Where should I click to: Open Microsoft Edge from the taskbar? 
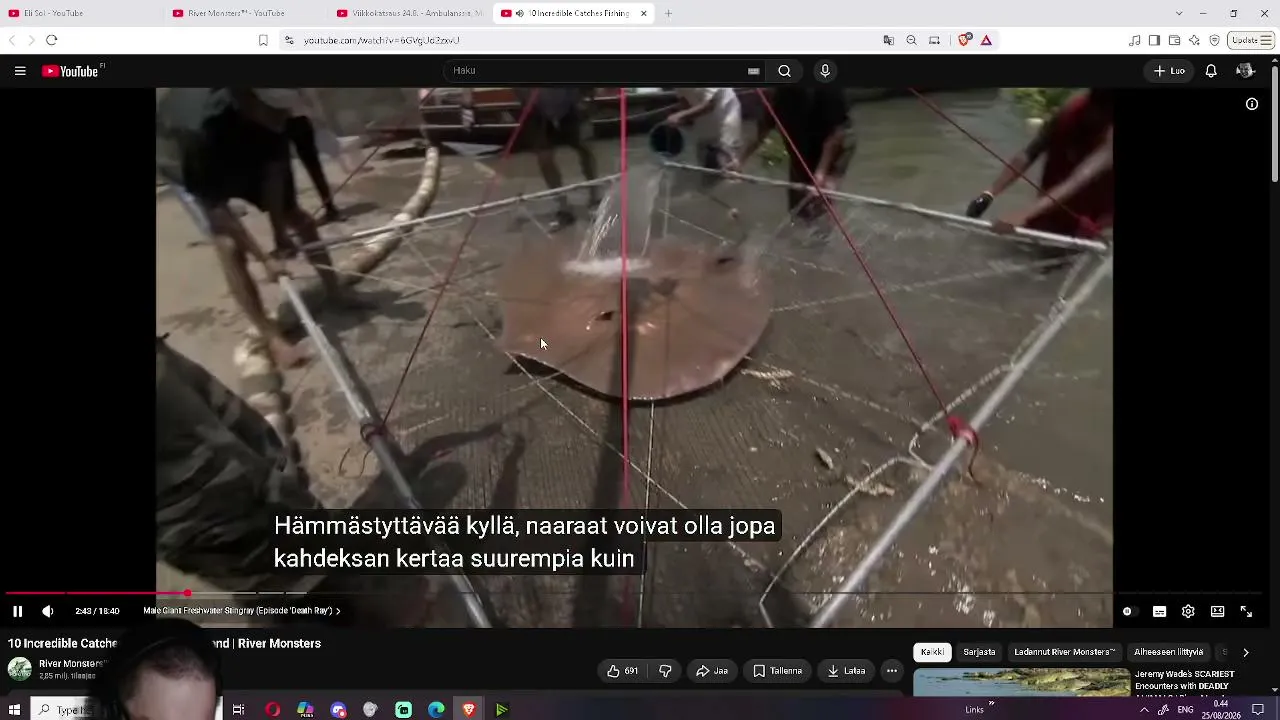click(436, 710)
